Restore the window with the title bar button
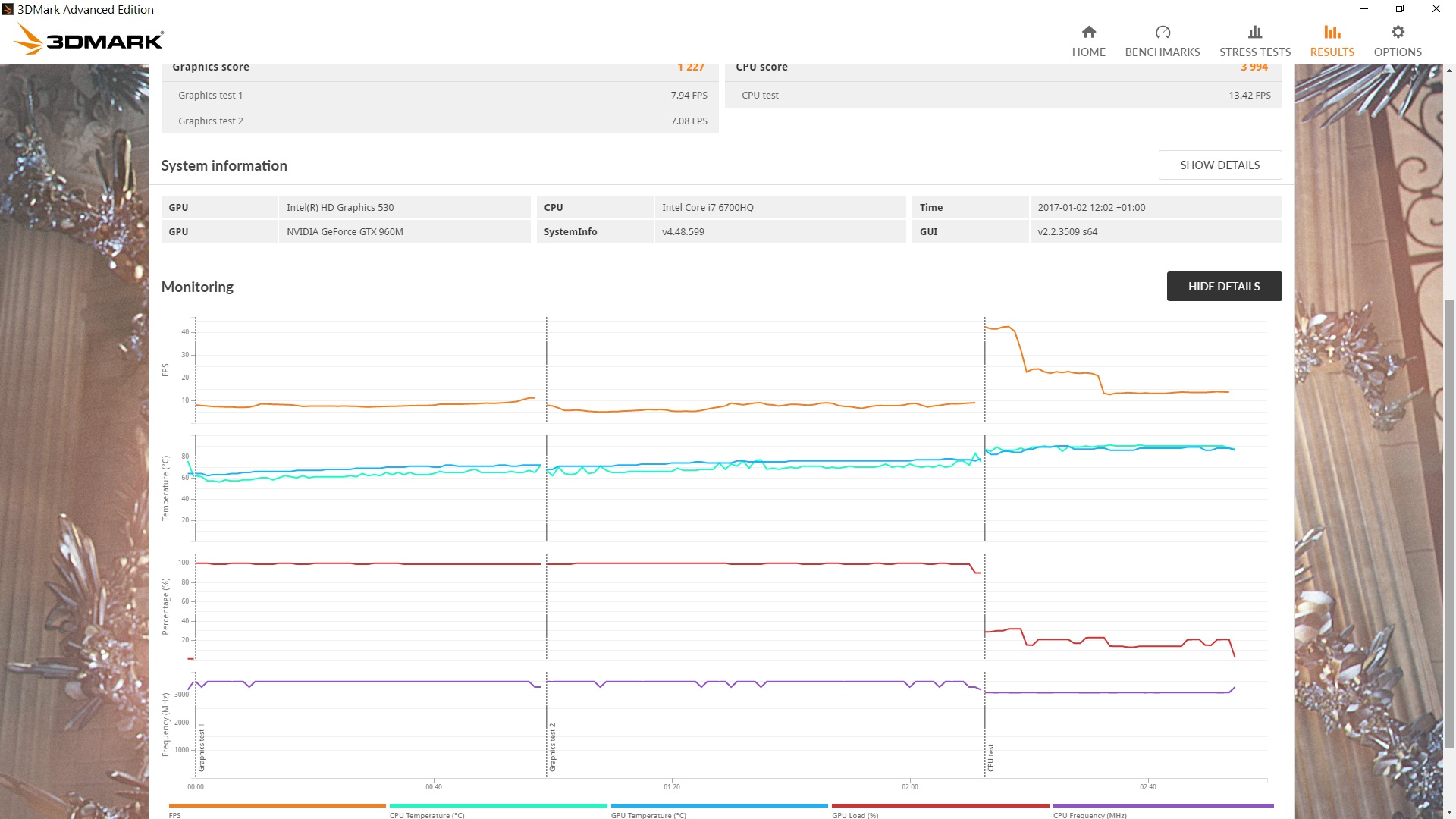The height and width of the screenshot is (819, 1456). pyautogui.click(x=1400, y=9)
